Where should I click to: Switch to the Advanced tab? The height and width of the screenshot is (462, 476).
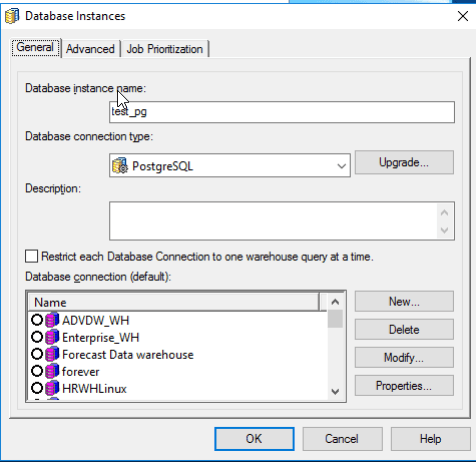point(90,49)
